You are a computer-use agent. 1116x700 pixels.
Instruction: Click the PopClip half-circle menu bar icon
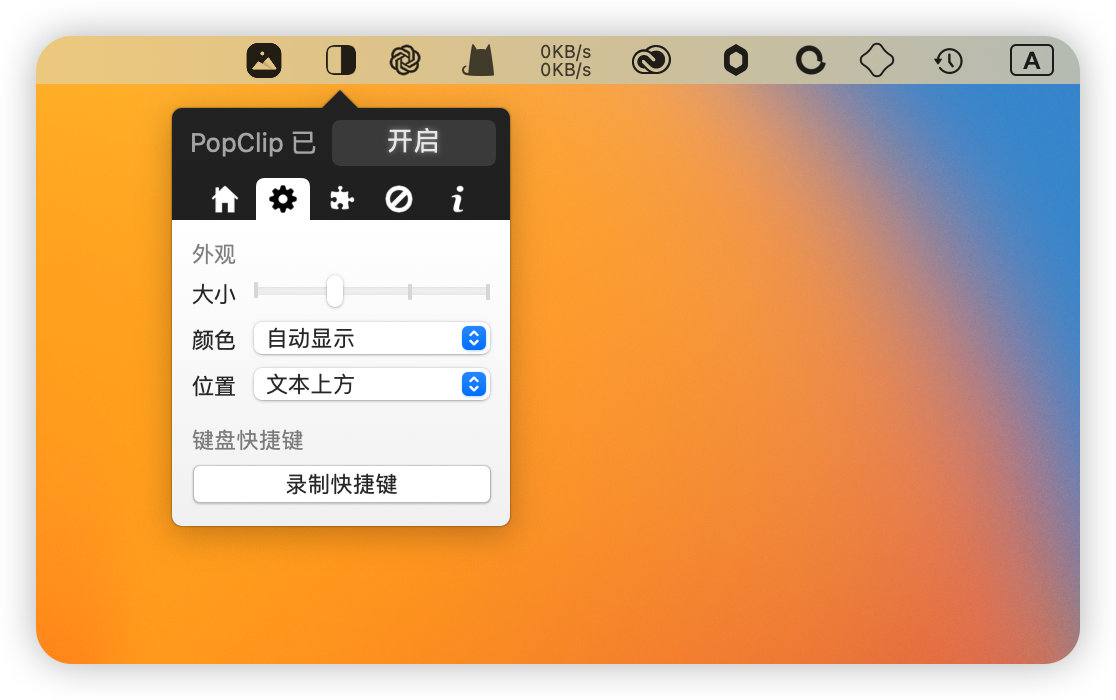tap(341, 60)
